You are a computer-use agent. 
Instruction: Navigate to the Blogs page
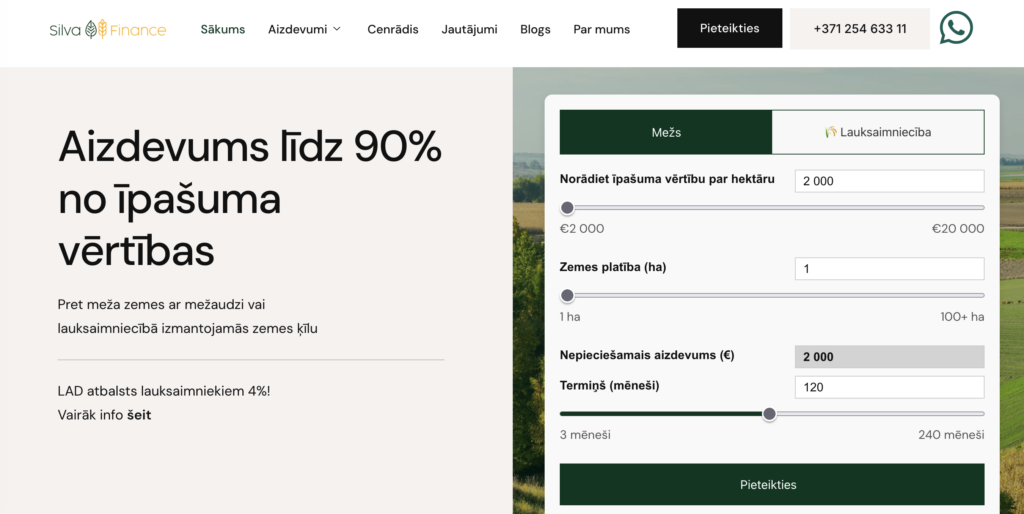pyautogui.click(x=535, y=29)
